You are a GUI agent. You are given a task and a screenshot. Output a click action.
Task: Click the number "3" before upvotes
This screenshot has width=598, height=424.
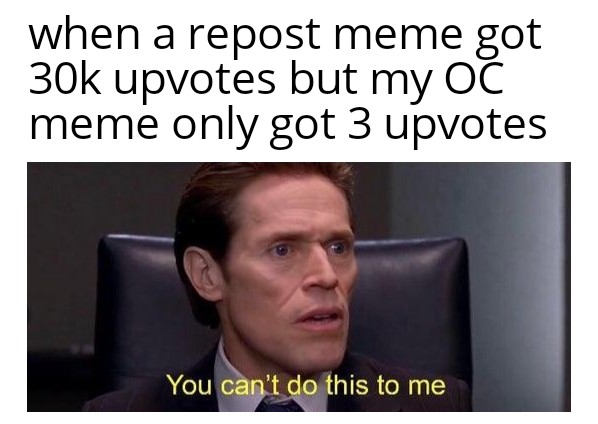(359, 123)
